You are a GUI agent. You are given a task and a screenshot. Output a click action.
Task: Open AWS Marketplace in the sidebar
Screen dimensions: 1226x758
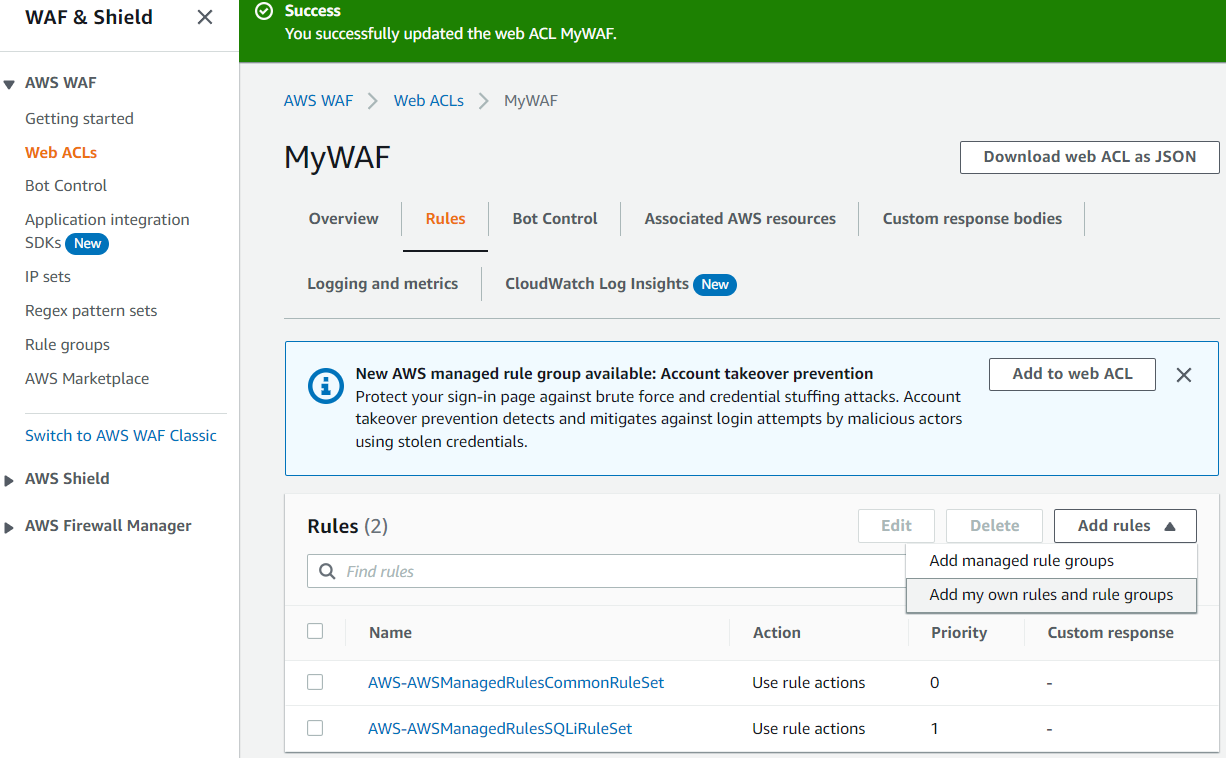[x=87, y=379]
